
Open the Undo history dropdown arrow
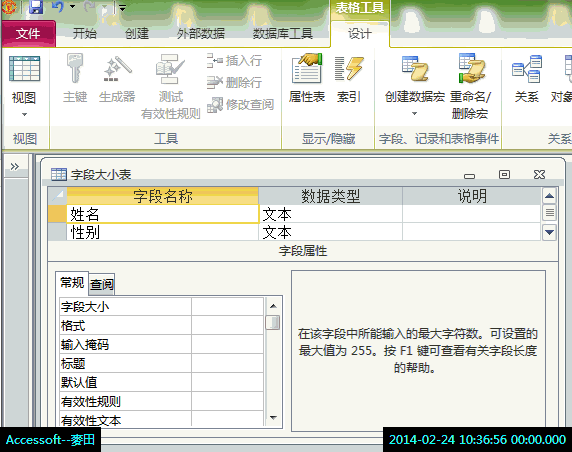72,7
